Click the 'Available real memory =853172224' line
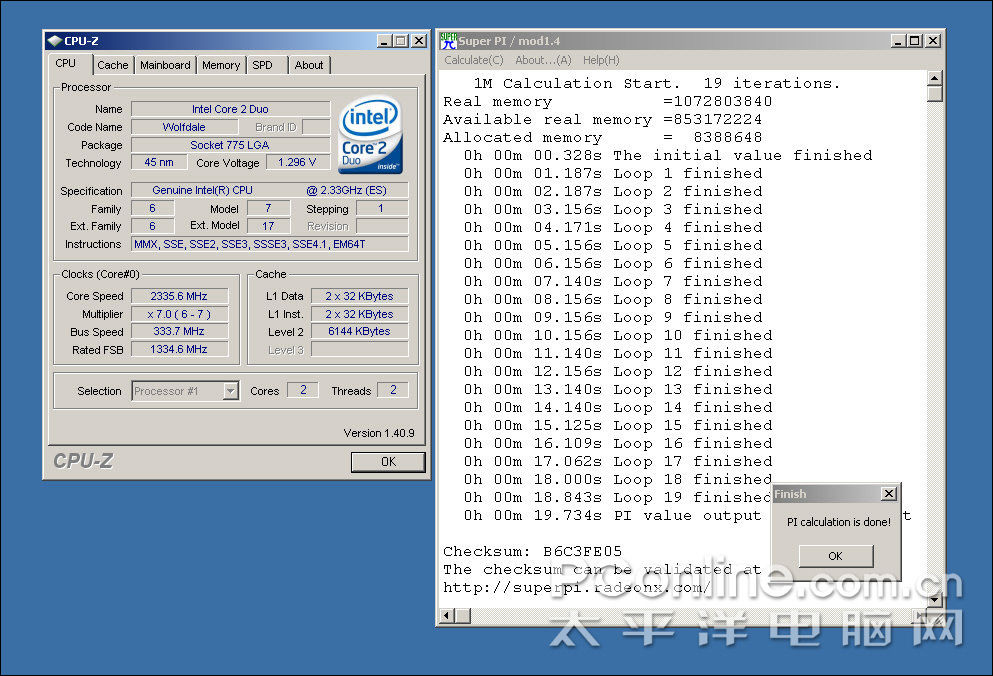This screenshot has height=676, width=993. [603, 119]
